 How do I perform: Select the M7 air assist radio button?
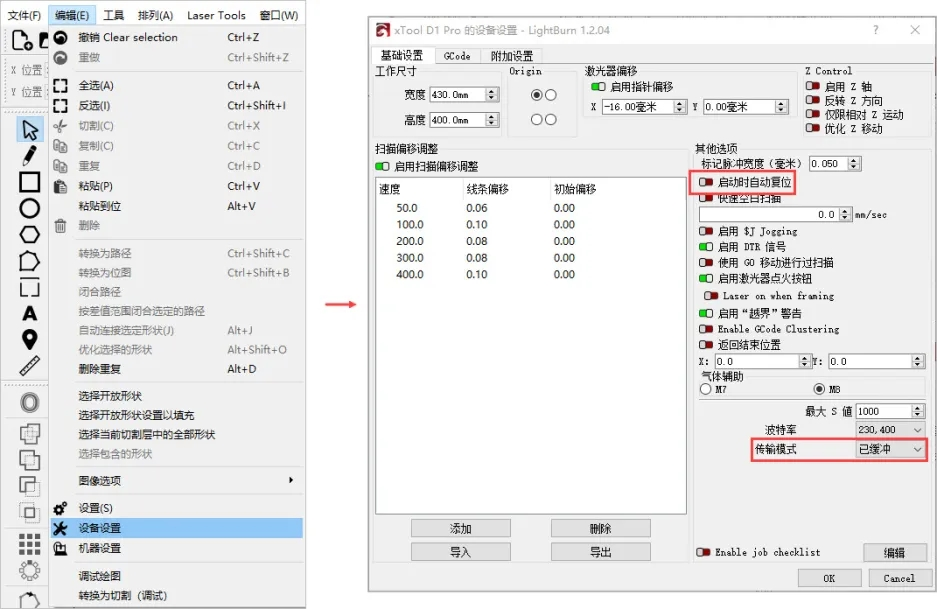pyautogui.click(x=706, y=389)
